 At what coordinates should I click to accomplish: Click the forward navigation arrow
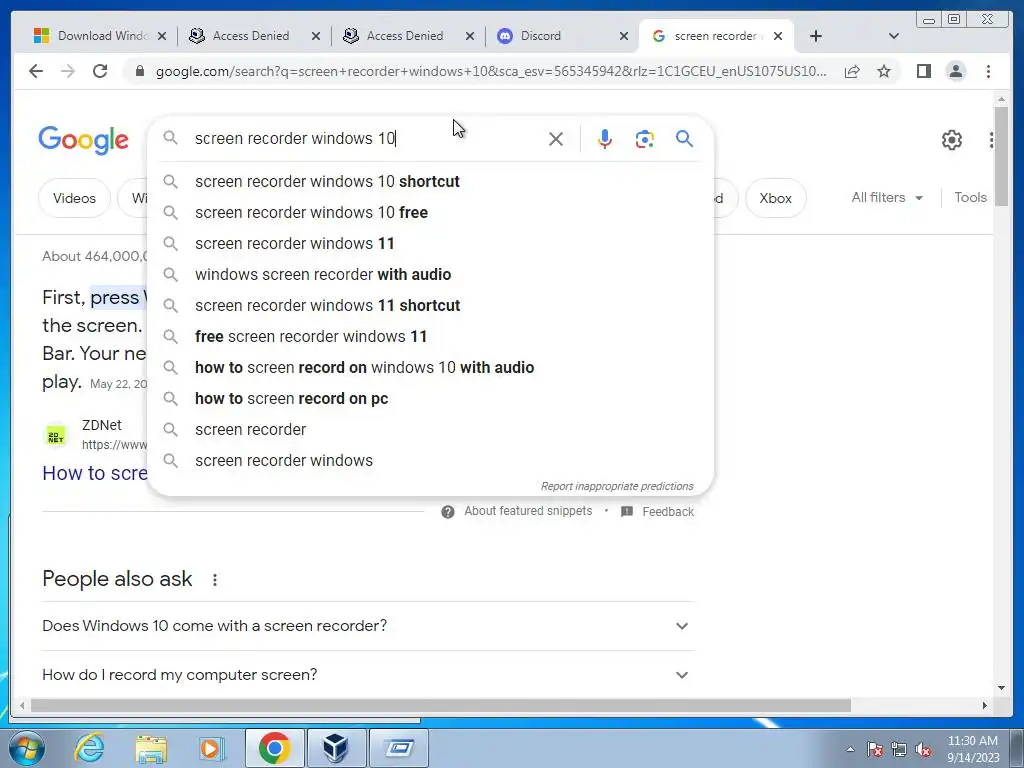(68, 71)
